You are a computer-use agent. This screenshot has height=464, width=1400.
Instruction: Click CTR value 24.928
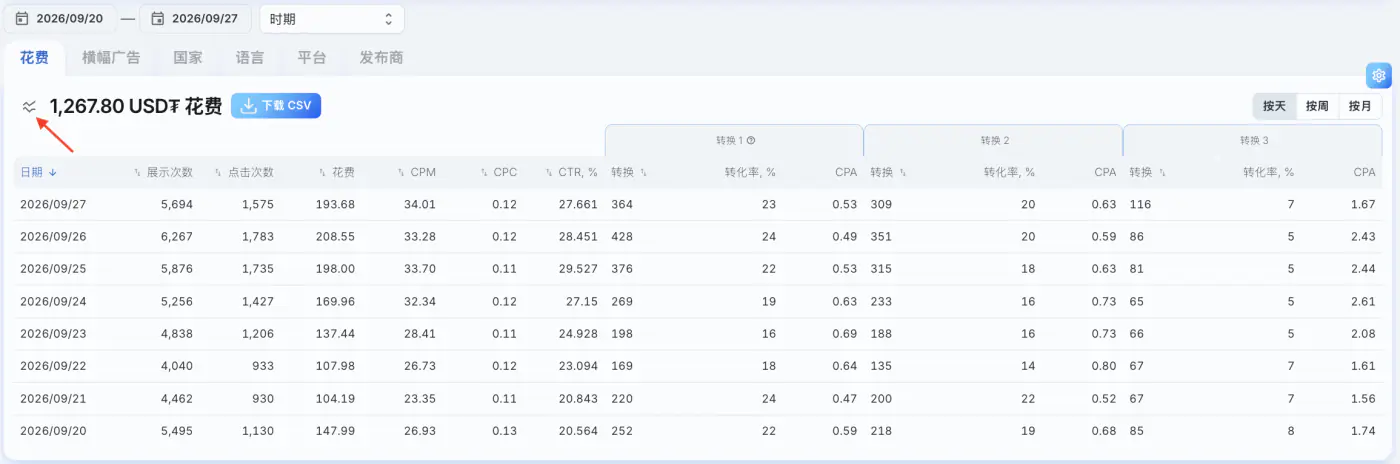pyautogui.click(x=580, y=335)
